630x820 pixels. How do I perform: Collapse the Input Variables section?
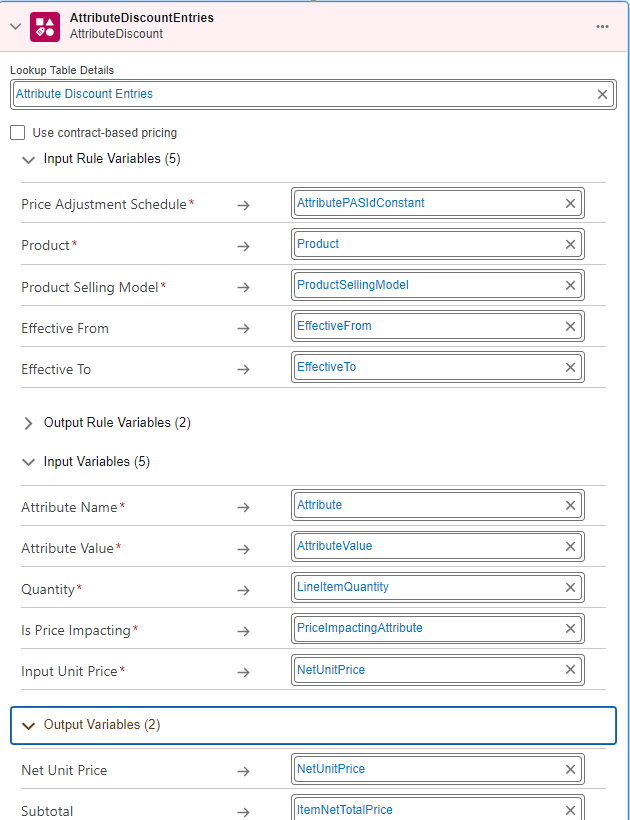[x=28, y=462]
